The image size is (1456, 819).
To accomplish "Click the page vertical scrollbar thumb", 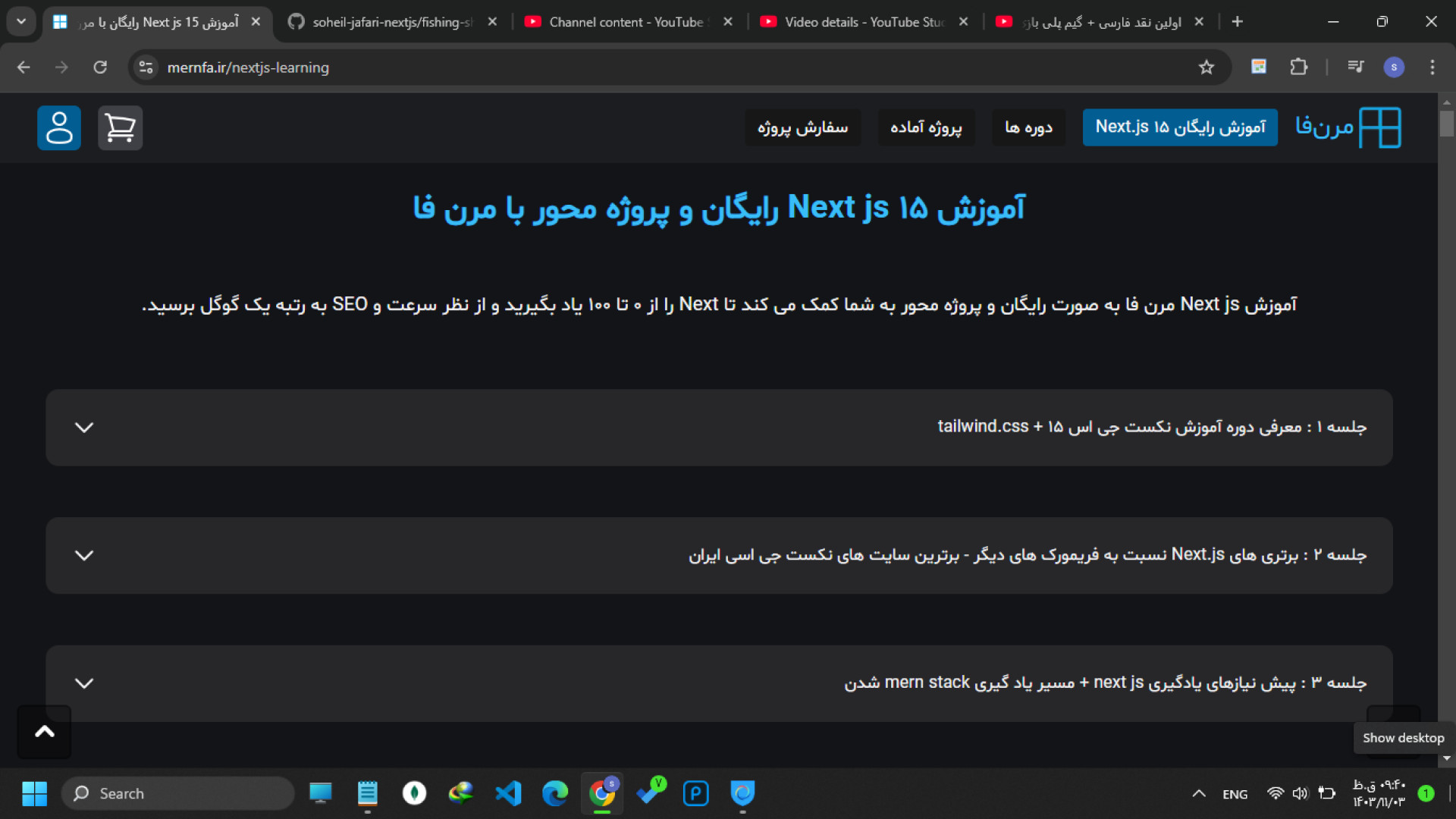I will tap(1447, 124).
